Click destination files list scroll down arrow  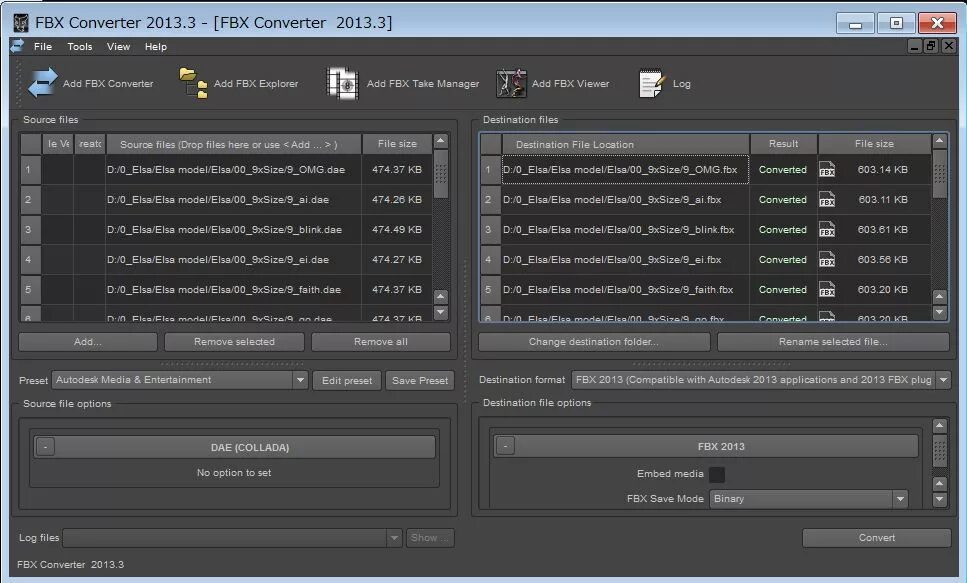coord(939,313)
